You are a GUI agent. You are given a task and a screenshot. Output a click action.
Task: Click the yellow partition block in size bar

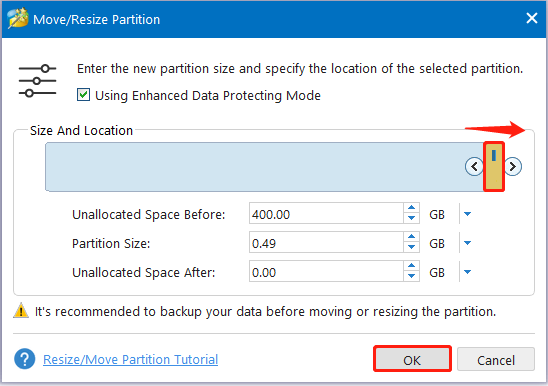click(x=493, y=167)
